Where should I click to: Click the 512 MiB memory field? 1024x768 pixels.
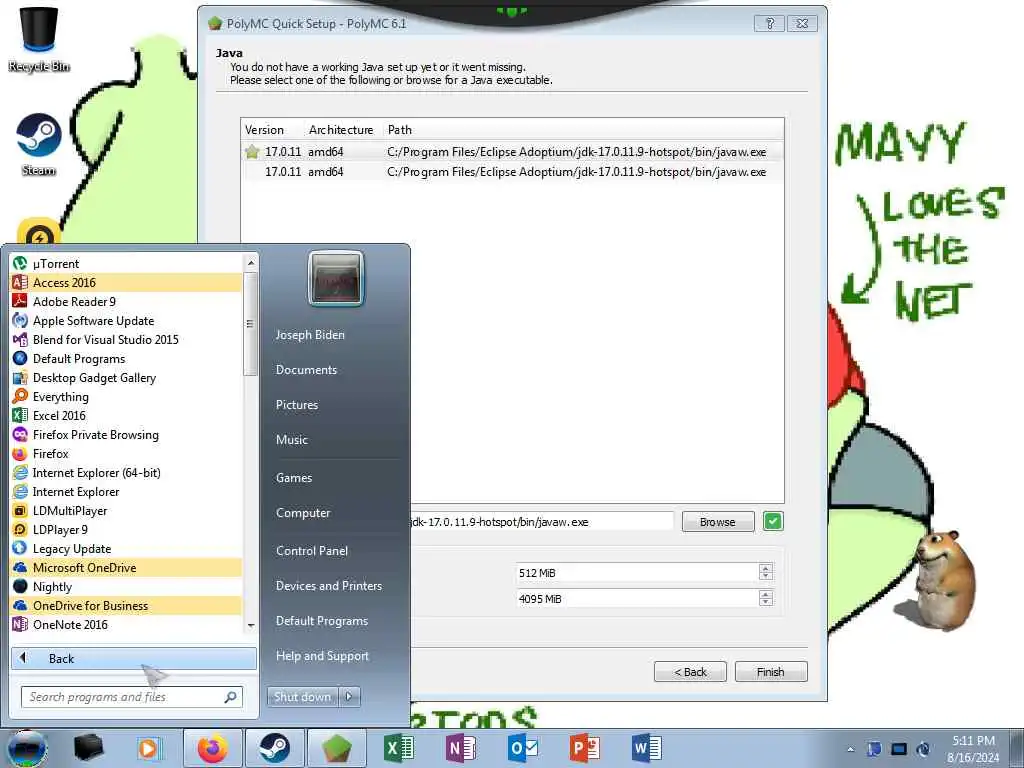637,573
